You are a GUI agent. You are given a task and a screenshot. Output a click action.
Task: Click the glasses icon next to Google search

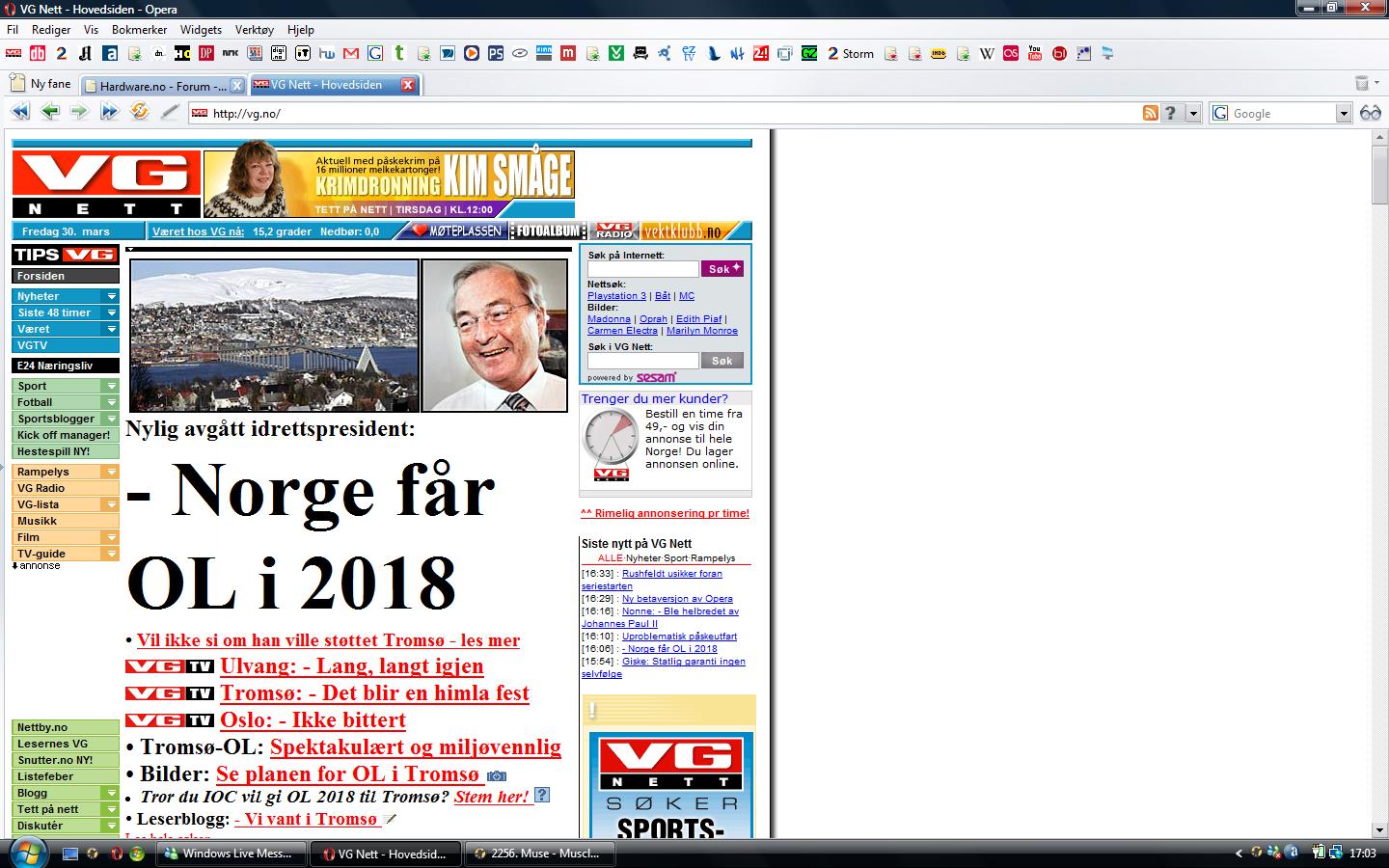1370,113
